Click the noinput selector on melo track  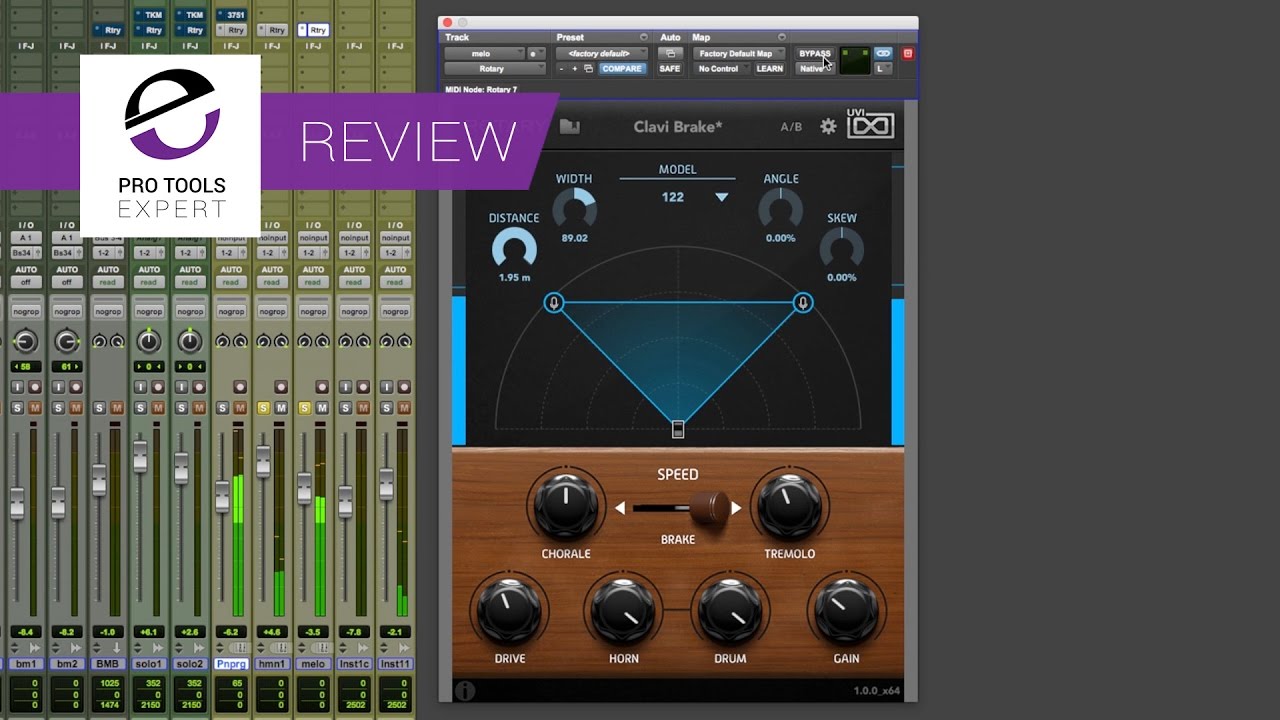[313, 238]
